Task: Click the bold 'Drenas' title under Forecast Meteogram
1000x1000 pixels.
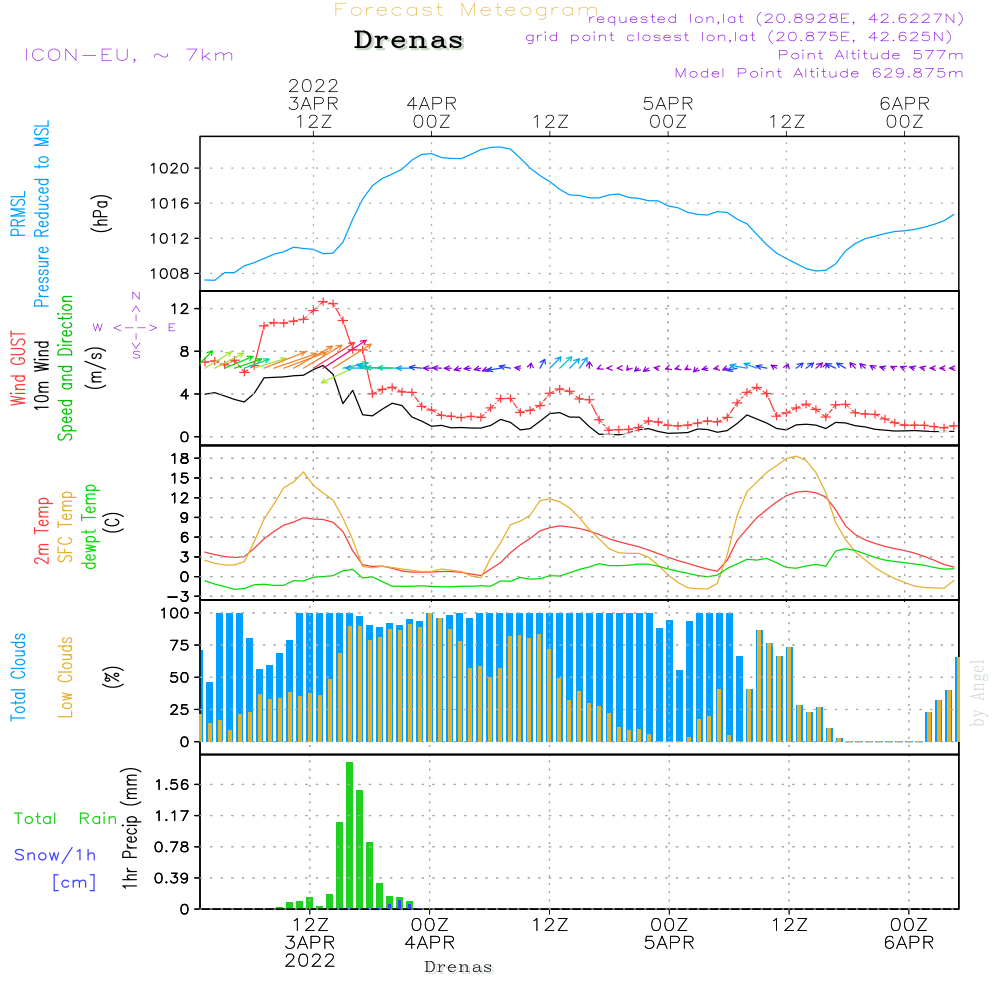Action: click(x=409, y=40)
